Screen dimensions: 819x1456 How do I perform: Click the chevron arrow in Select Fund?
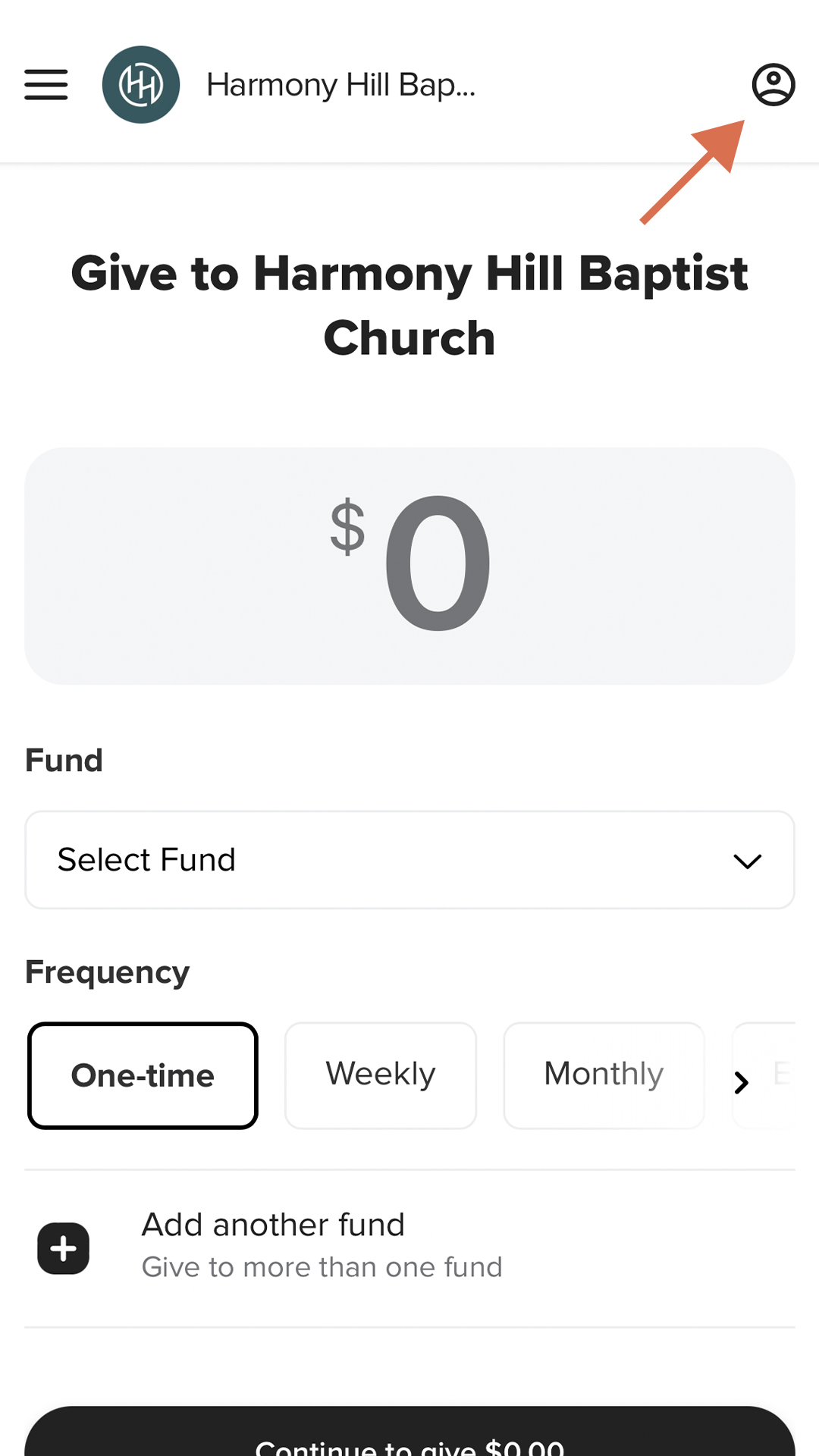click(x=747, y=861)
